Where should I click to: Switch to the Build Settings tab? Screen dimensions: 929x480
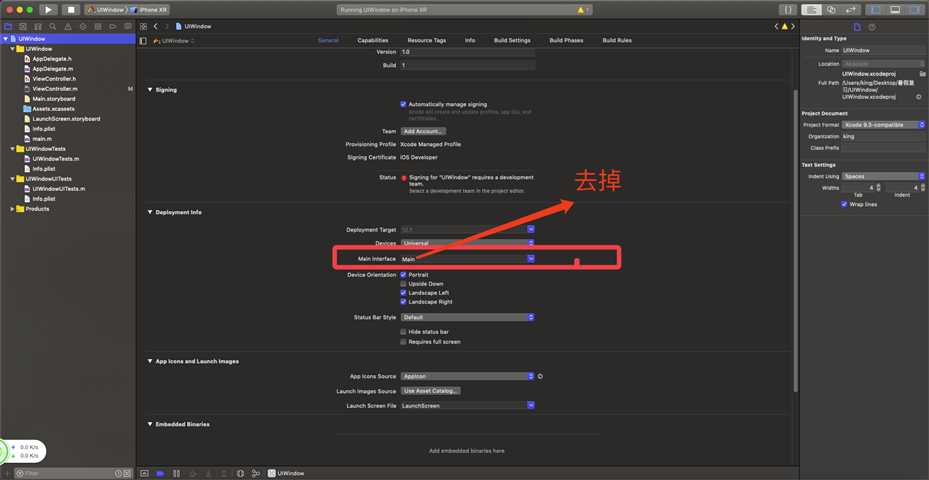(x=512, y=40)
